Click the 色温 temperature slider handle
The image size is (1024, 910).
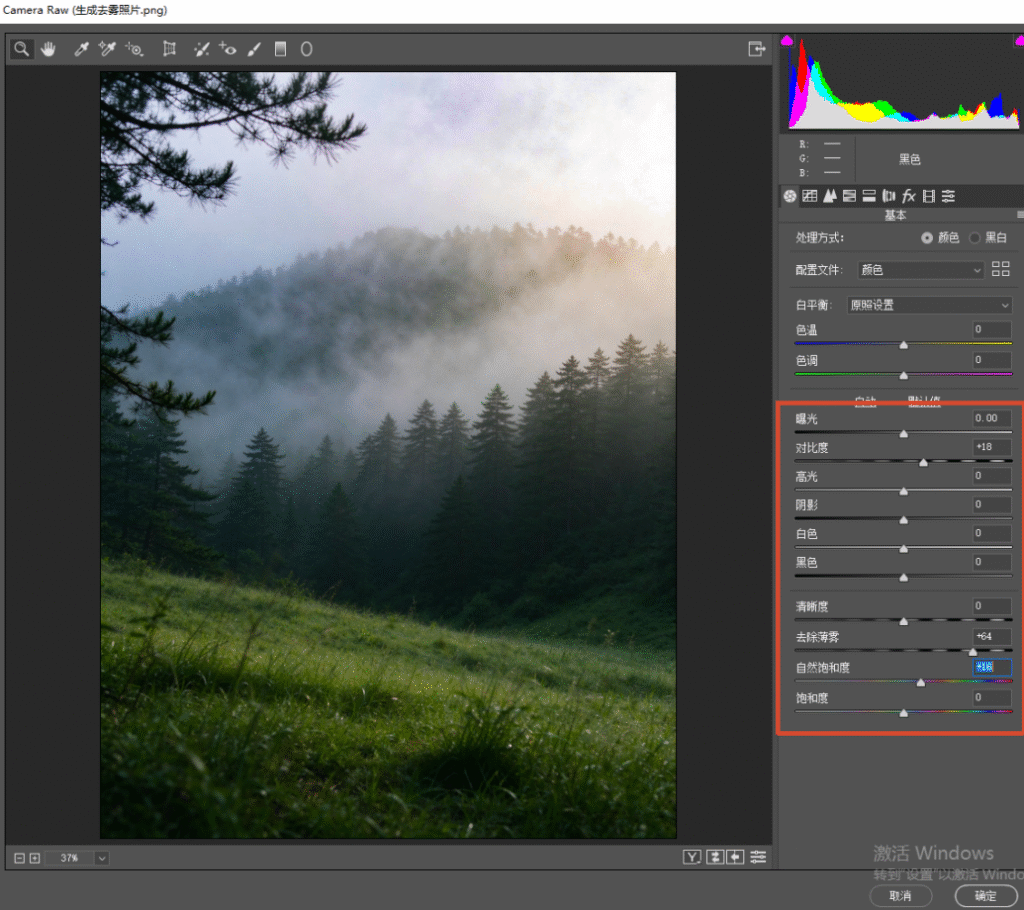tap(904, 344)
